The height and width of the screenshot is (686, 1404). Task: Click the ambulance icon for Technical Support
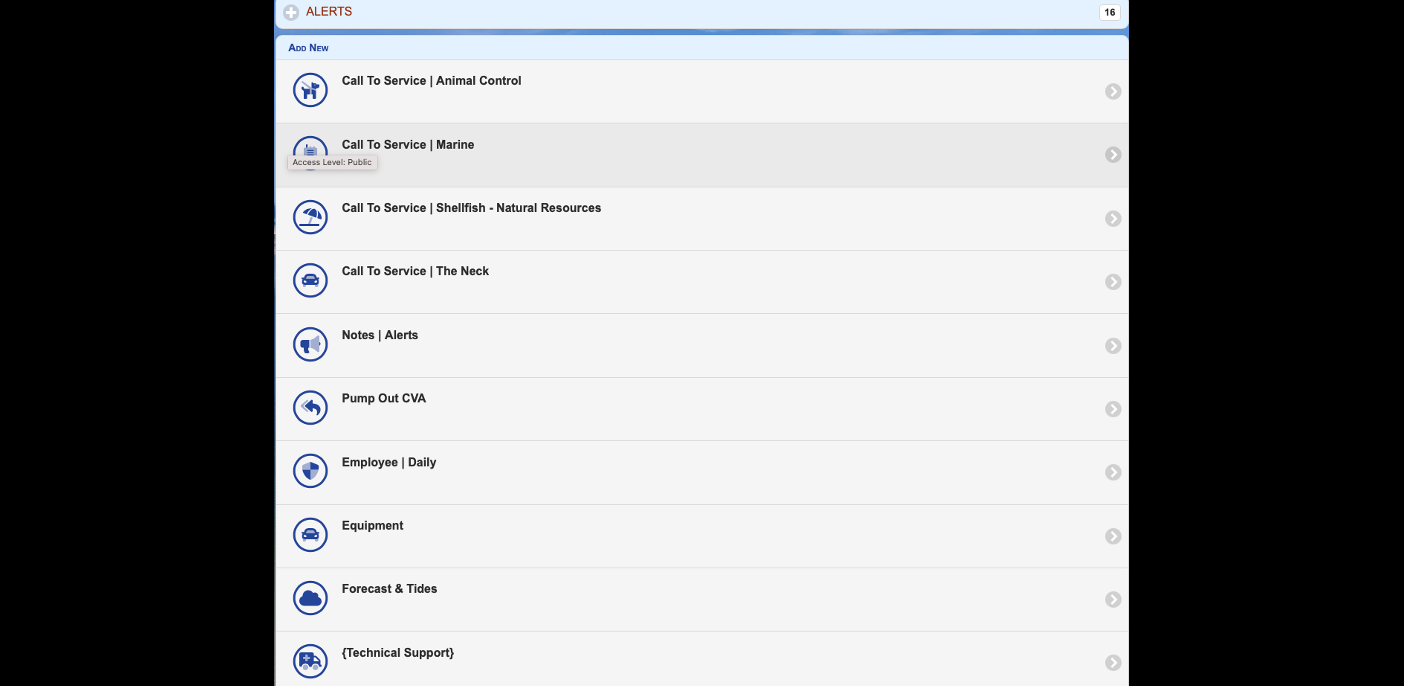[x=310, y=661]
